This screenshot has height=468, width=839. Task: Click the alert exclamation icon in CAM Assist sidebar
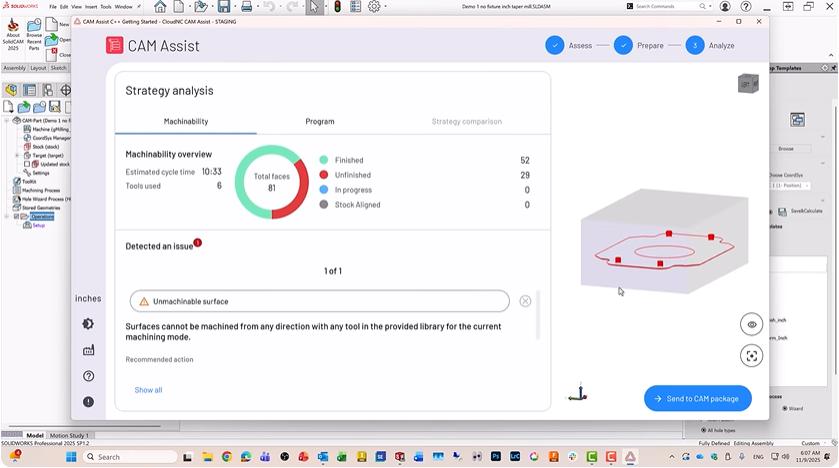[88, 402]
